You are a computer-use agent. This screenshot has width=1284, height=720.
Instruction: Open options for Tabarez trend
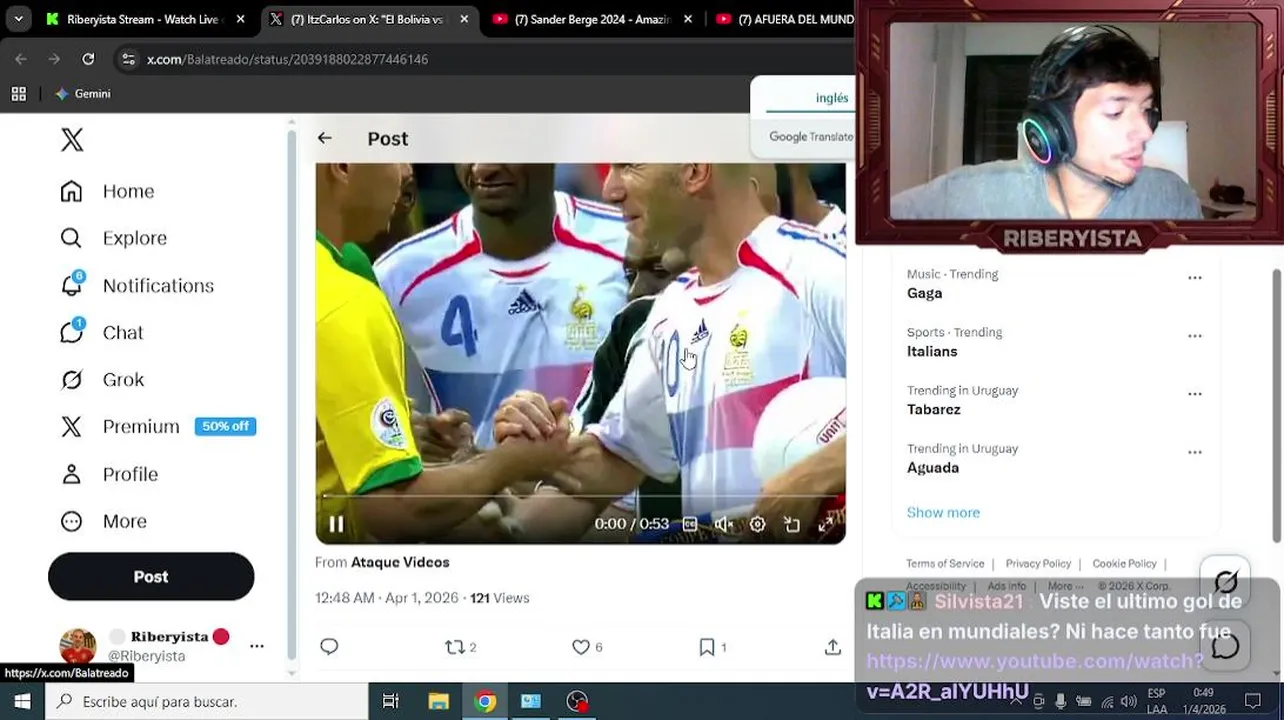click(x=1195, y=394)
